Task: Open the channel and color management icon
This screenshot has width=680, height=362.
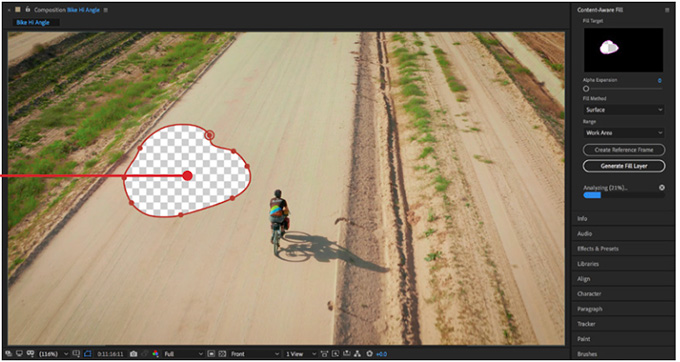Action: click(x=156, y=354)
